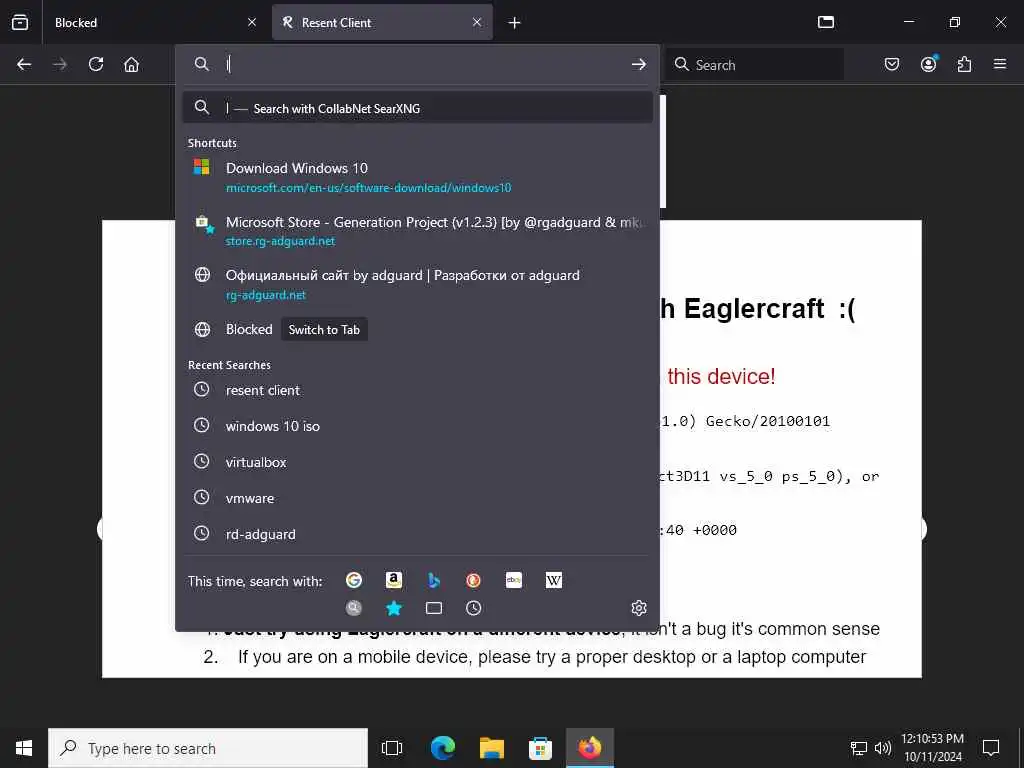Open the Extensions puzzle icon
Viewport: 1024px width, 768px height.
(x=964, y=64)
